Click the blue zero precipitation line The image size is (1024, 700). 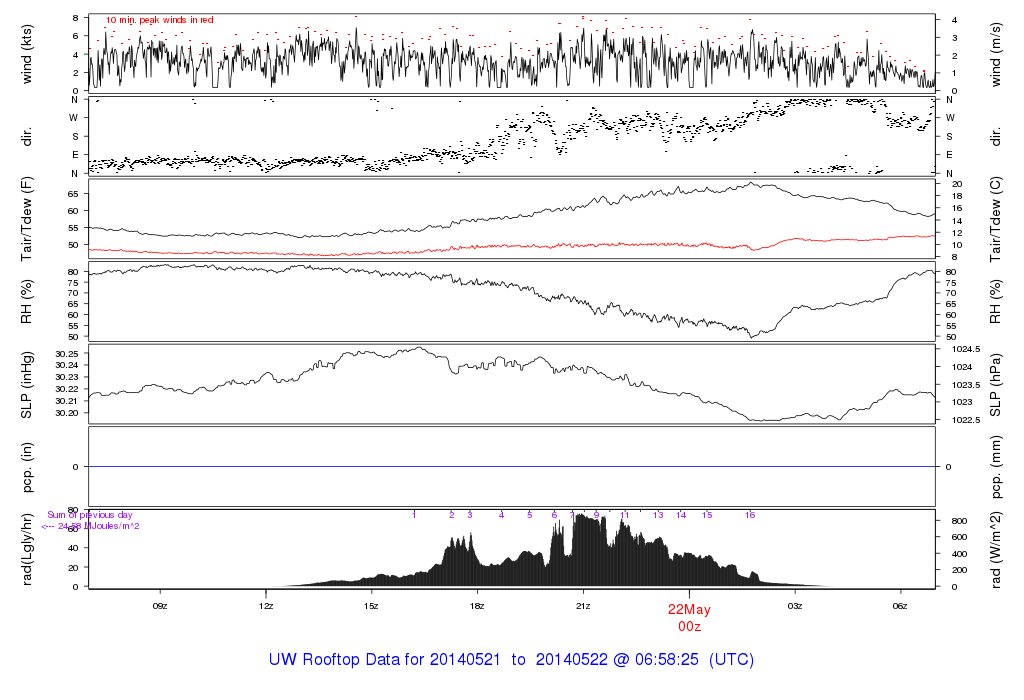tap(511, 467)
